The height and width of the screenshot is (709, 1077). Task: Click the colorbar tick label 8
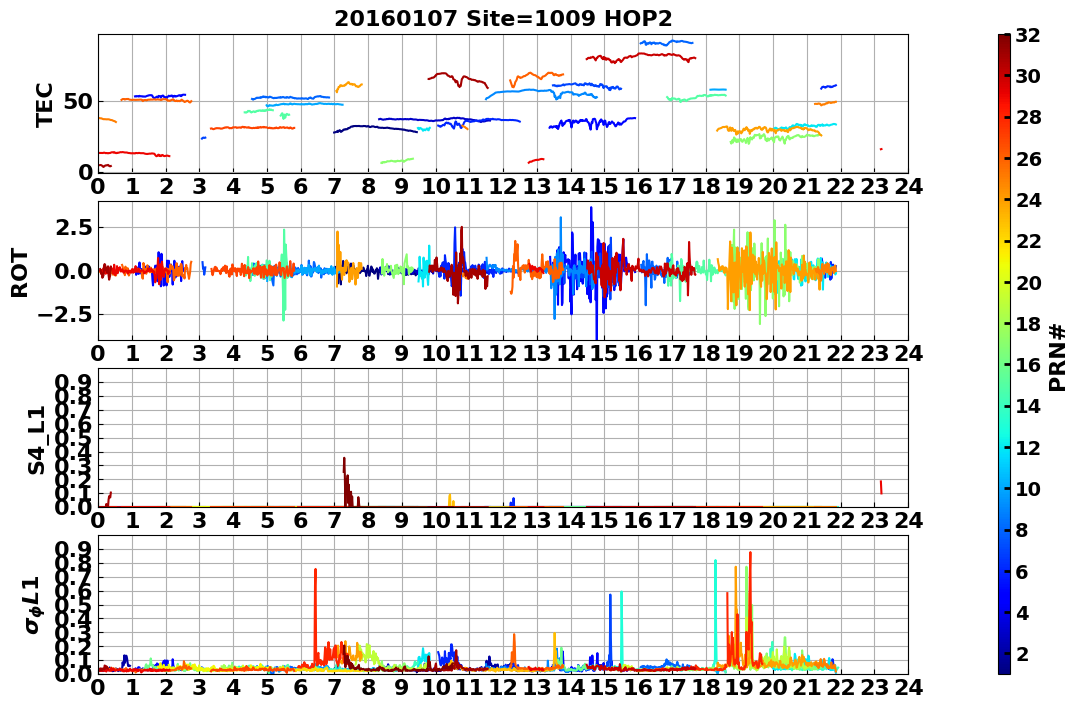coord(1022,530)
